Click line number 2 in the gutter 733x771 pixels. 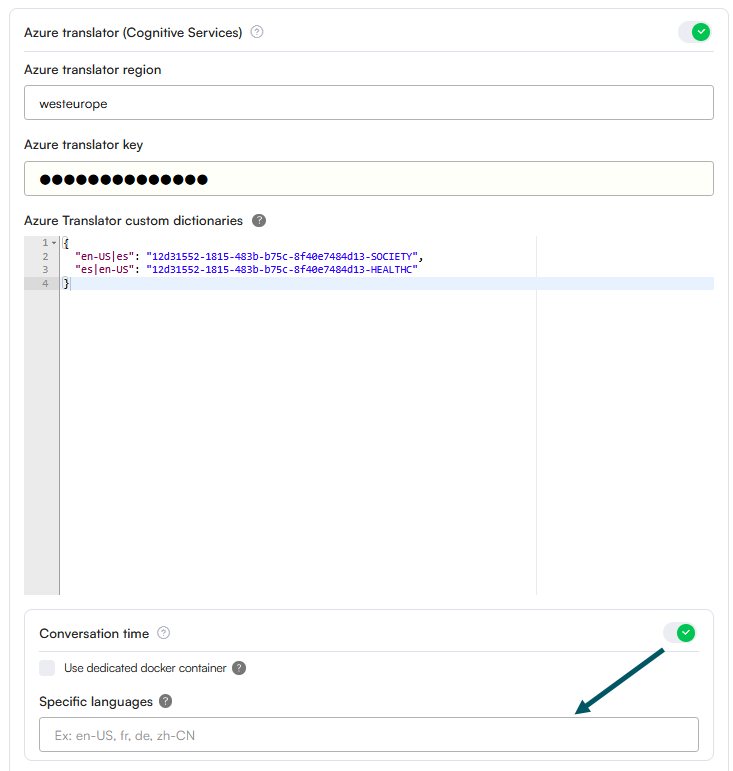(x=45, y=257)
